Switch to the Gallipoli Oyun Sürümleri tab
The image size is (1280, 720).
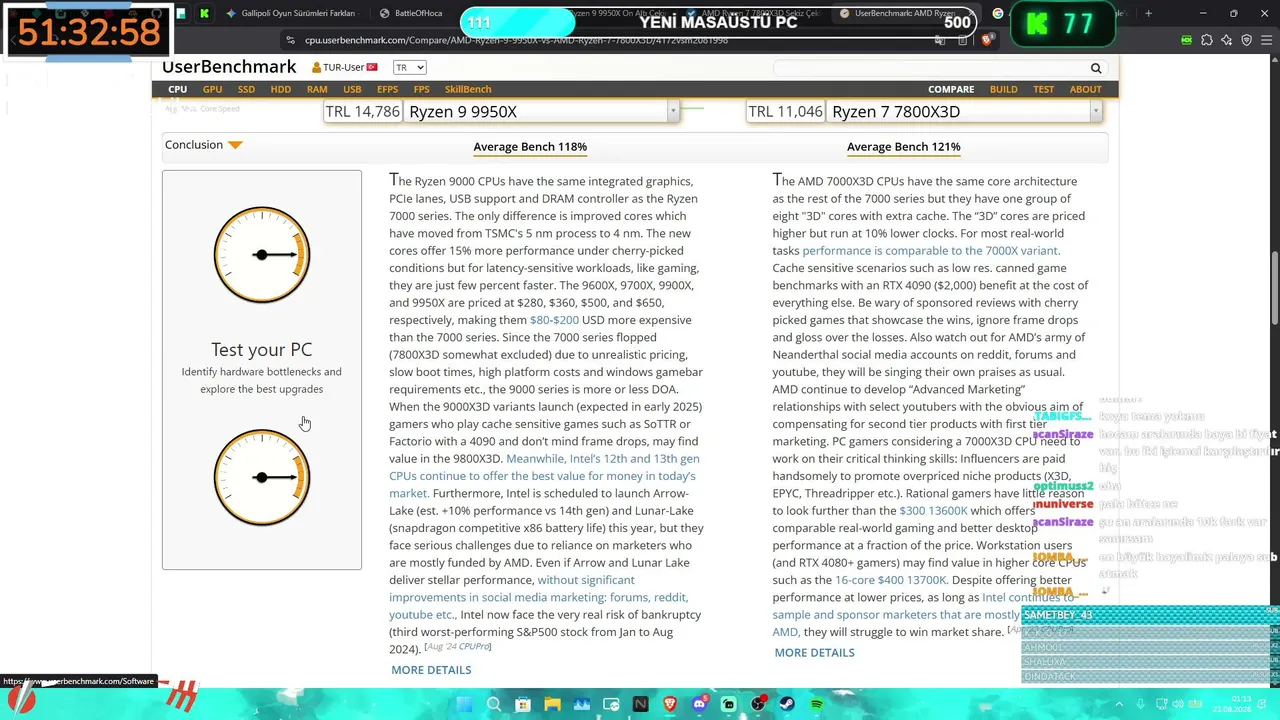pyautogui.click(x=290, y=13)
